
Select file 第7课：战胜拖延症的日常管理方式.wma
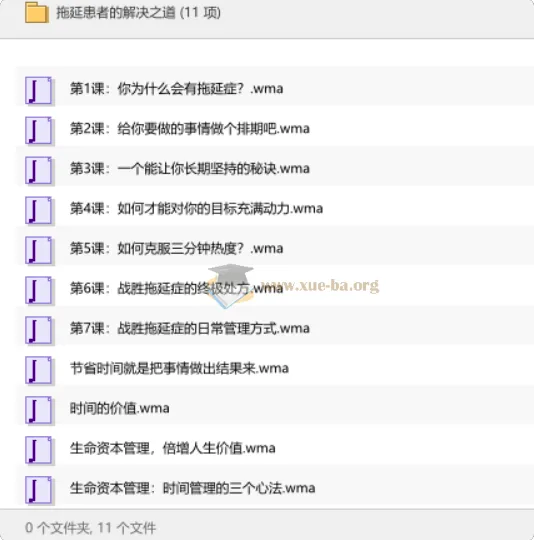pyautogui.click(x=190, y=328)
